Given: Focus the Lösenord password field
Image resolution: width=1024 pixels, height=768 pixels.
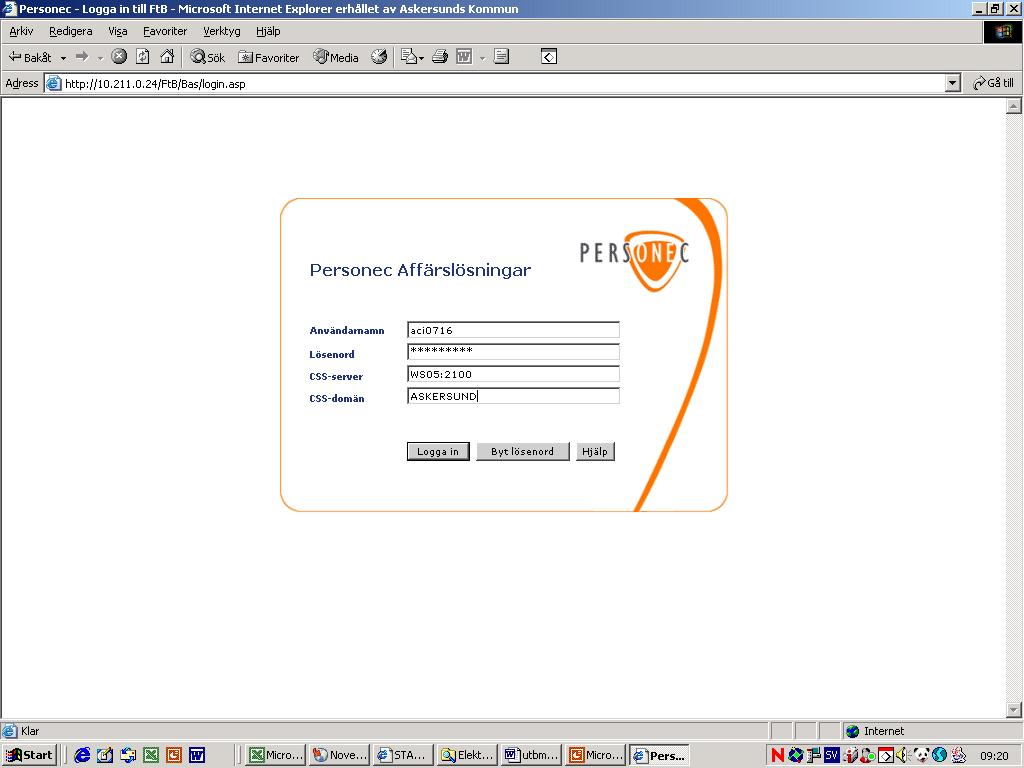Looking at the screenshot, I should tap(513, 352).
